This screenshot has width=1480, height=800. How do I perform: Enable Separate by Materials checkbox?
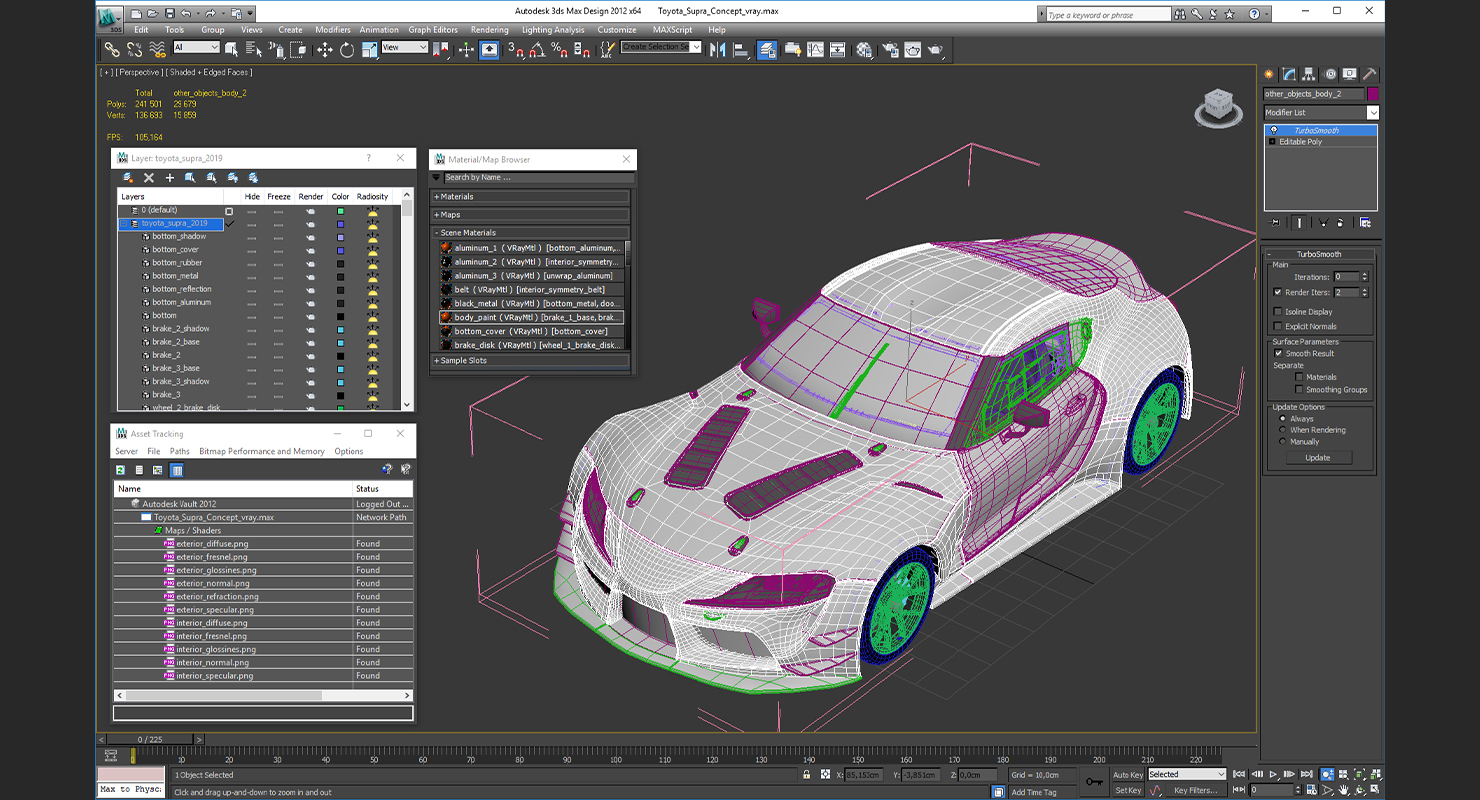tap(1299, 377)
